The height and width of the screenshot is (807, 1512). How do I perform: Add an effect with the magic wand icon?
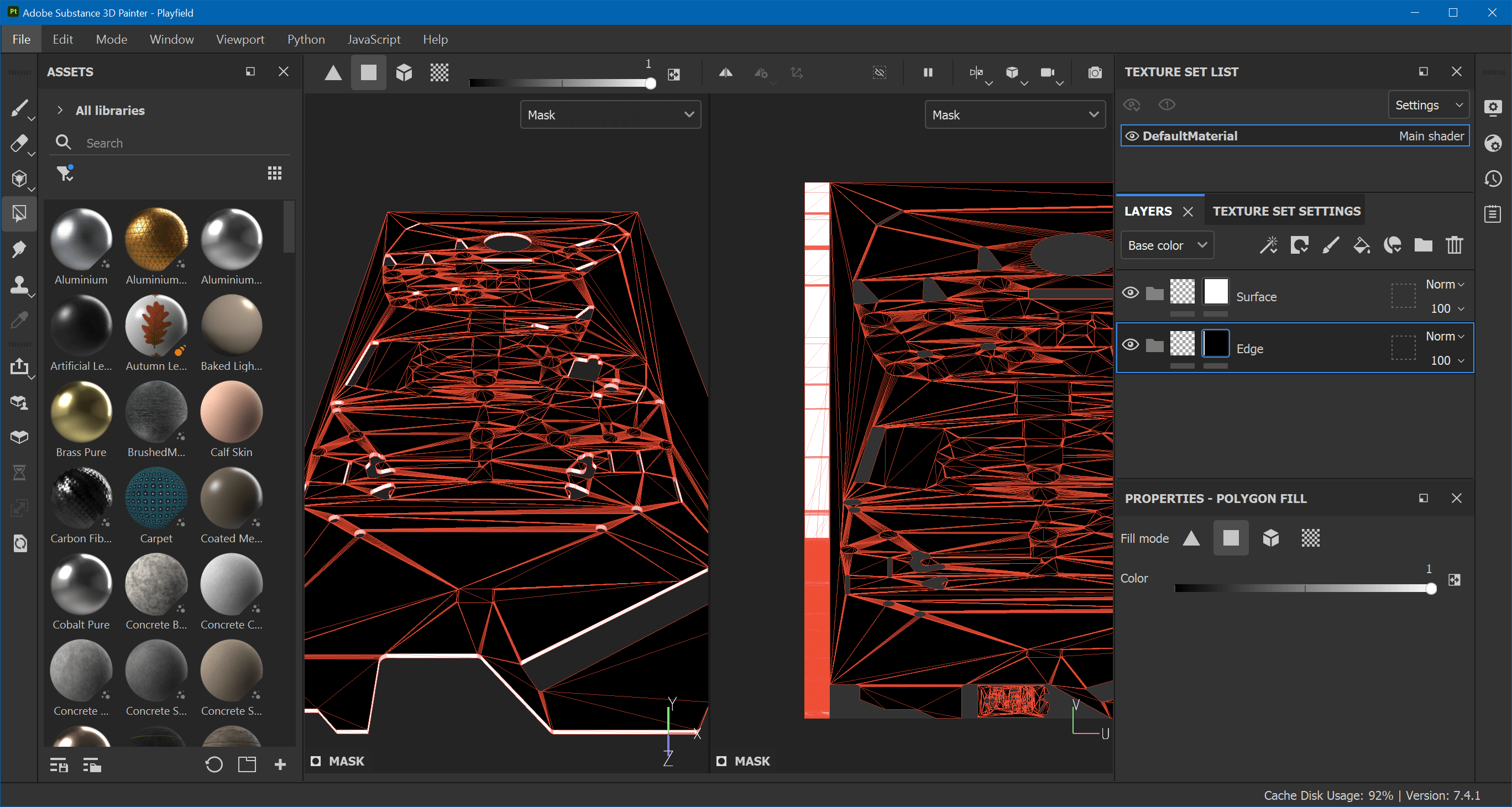pos(1269,245)
